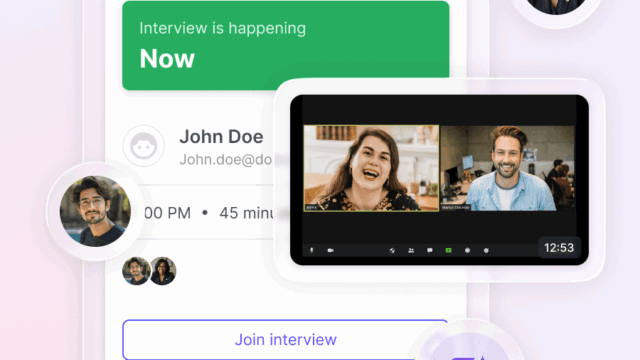Click the 12:53 call timer
The width and height of the screenshot is (640, 360).
click(559, 248)
